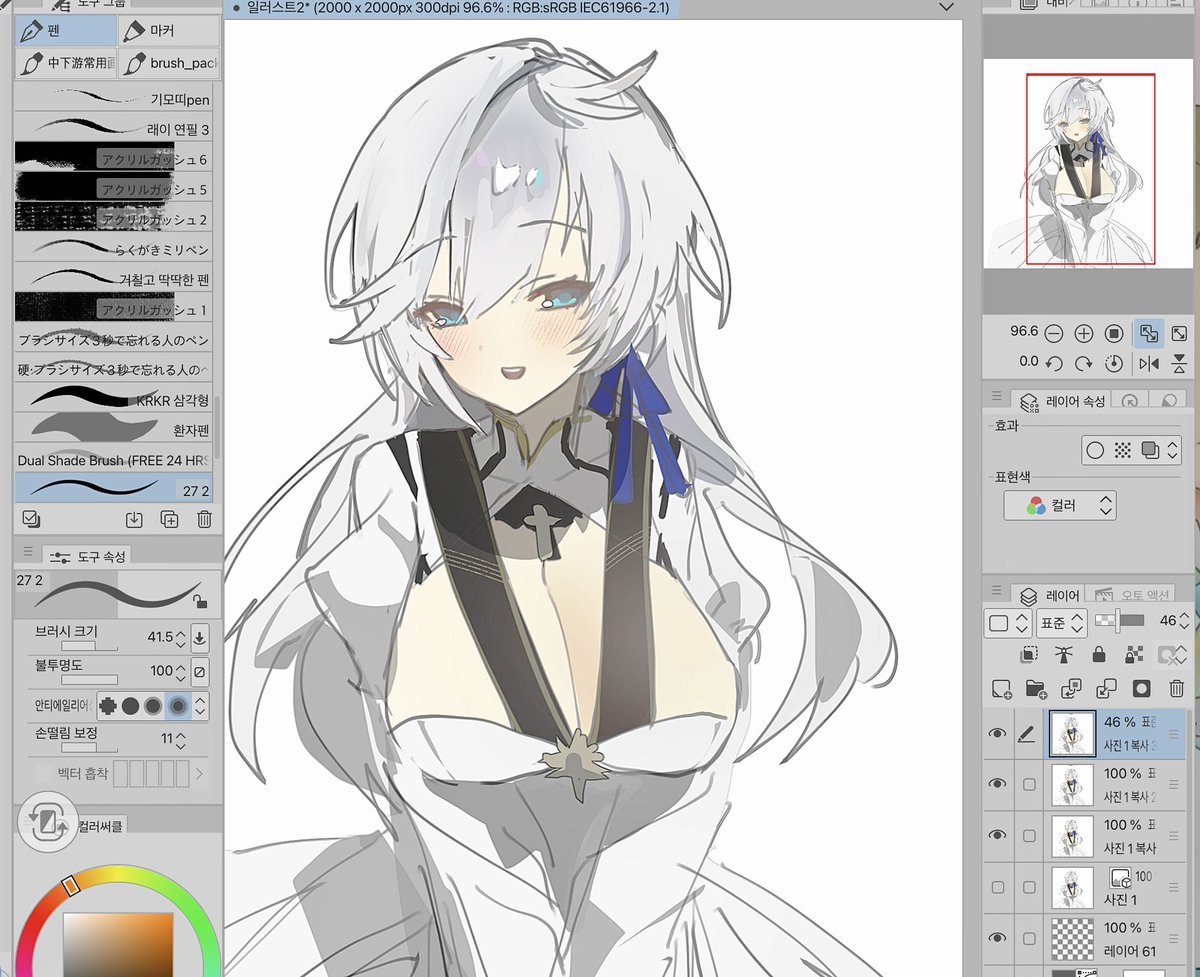
Task: Pick the アクリルガッシュ 1 brush
Action: pos(114,309)
